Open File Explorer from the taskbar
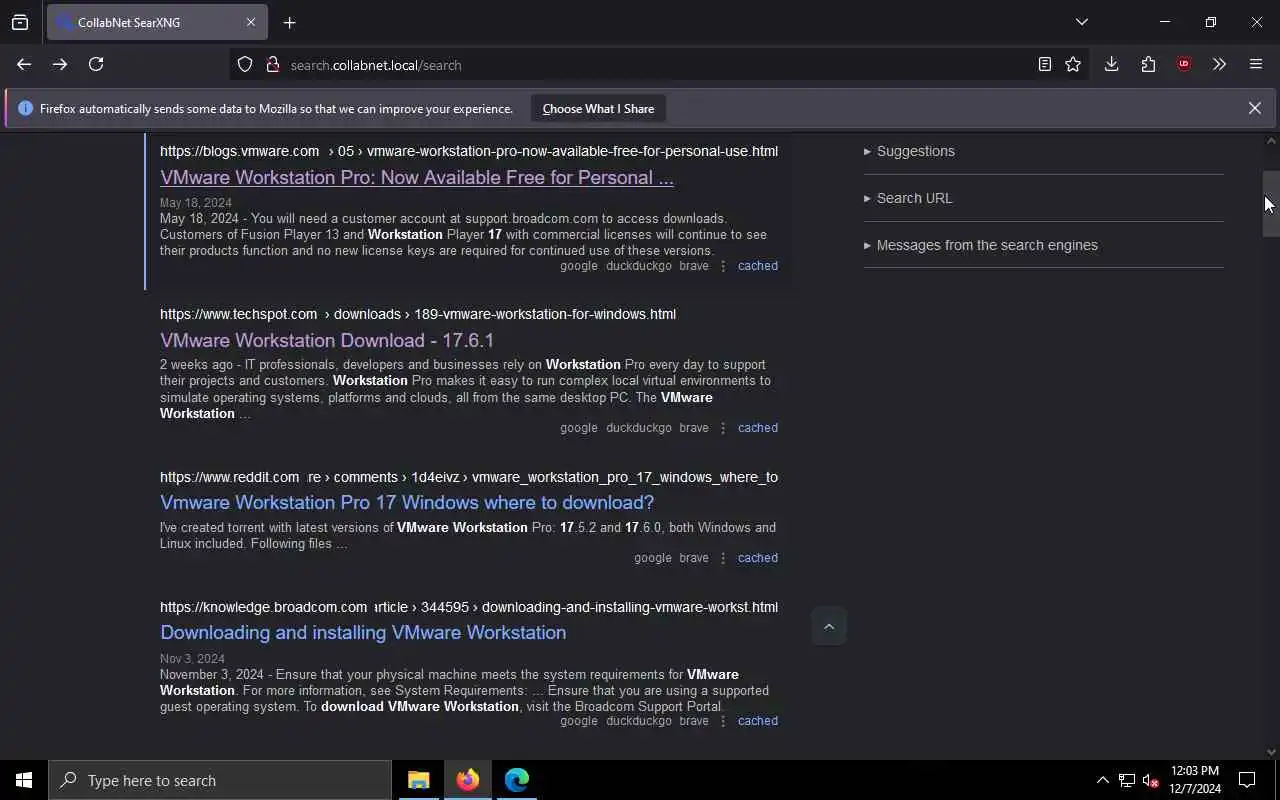This screenshot has height=800, width=1280. [418, 780]
